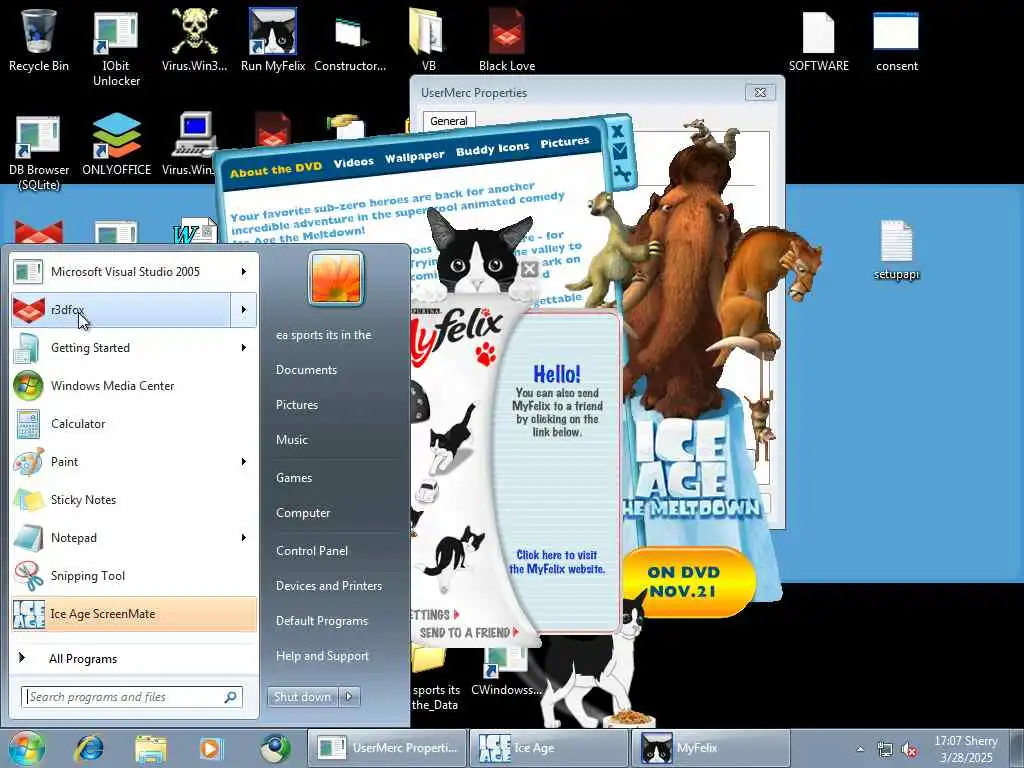Click the network tray icon
This screenshot has width=1024, height=768.
885,749
